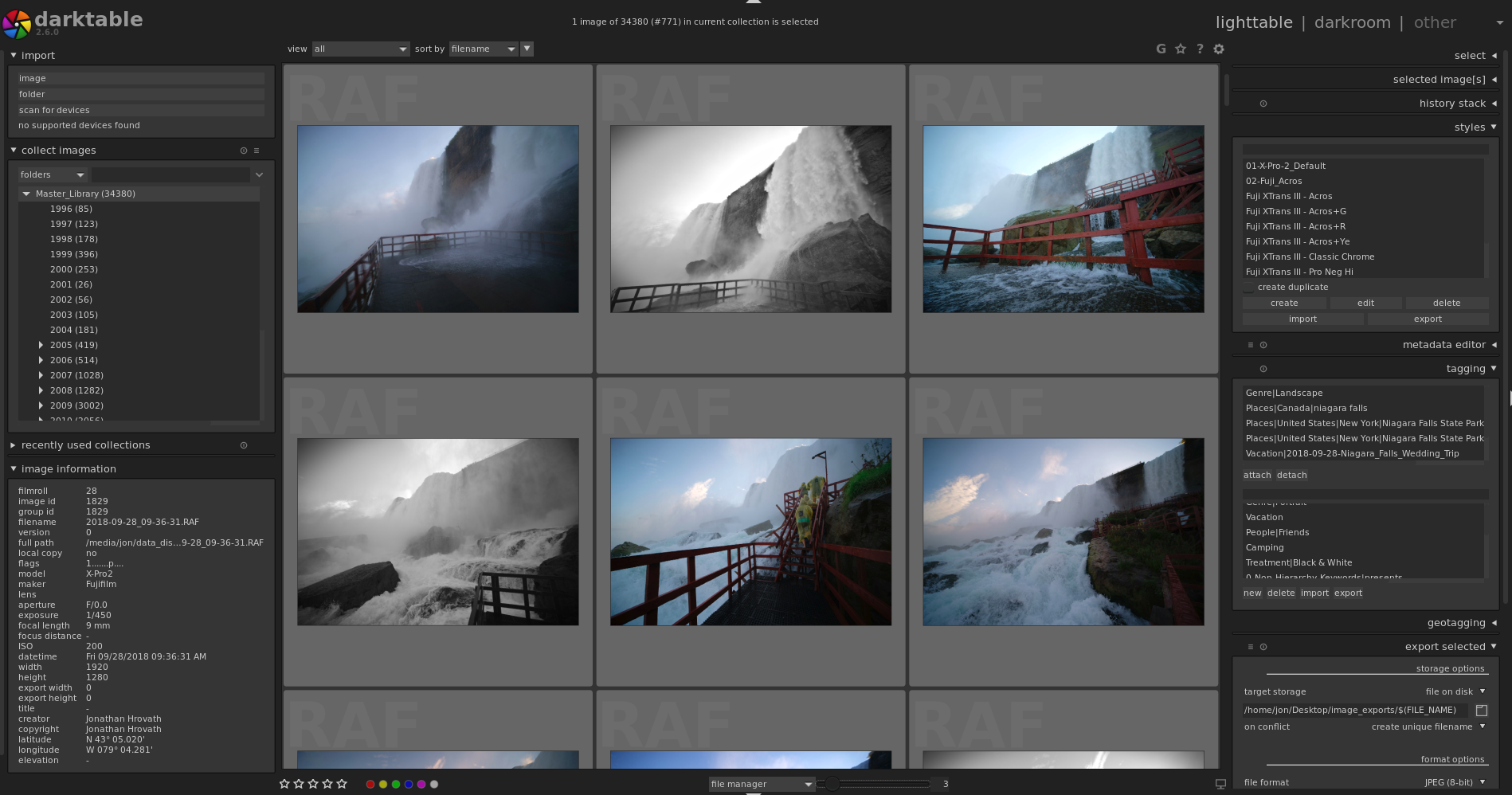Click the tagging detach button

coord(1291,476)
